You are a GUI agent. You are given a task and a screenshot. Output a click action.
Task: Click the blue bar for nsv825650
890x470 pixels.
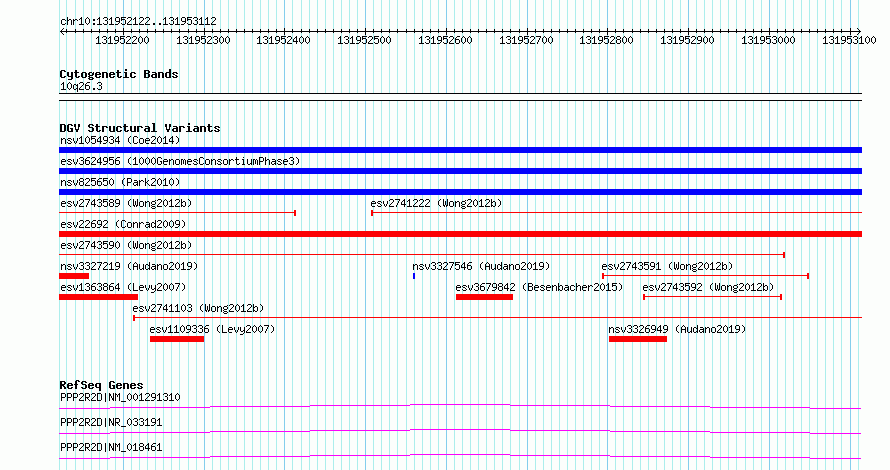coord(460,192)
